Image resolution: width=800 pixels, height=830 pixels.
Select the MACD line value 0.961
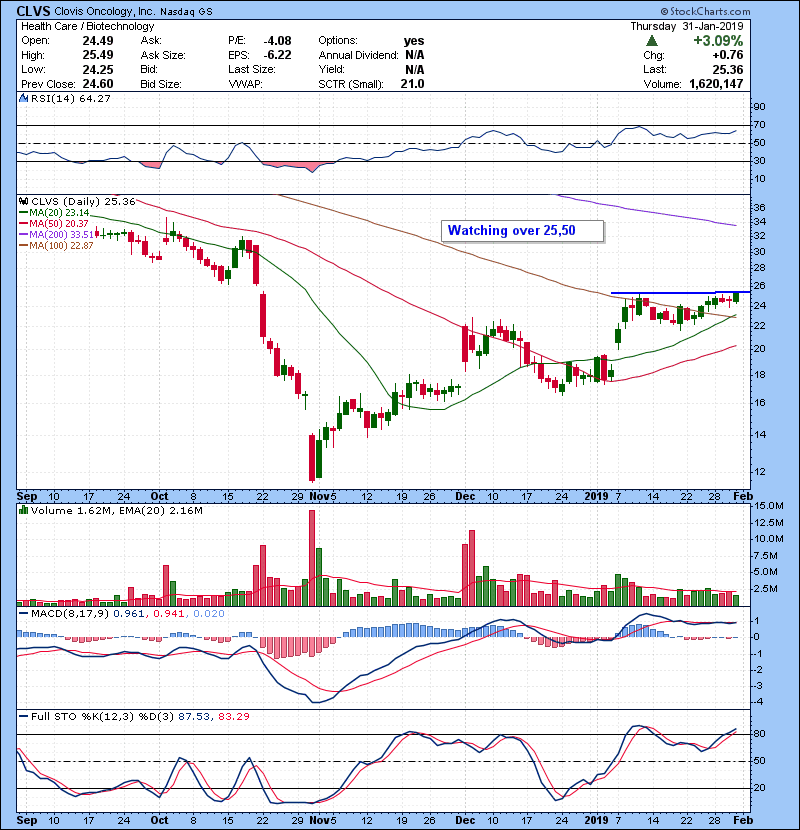[x=129, y=614]
